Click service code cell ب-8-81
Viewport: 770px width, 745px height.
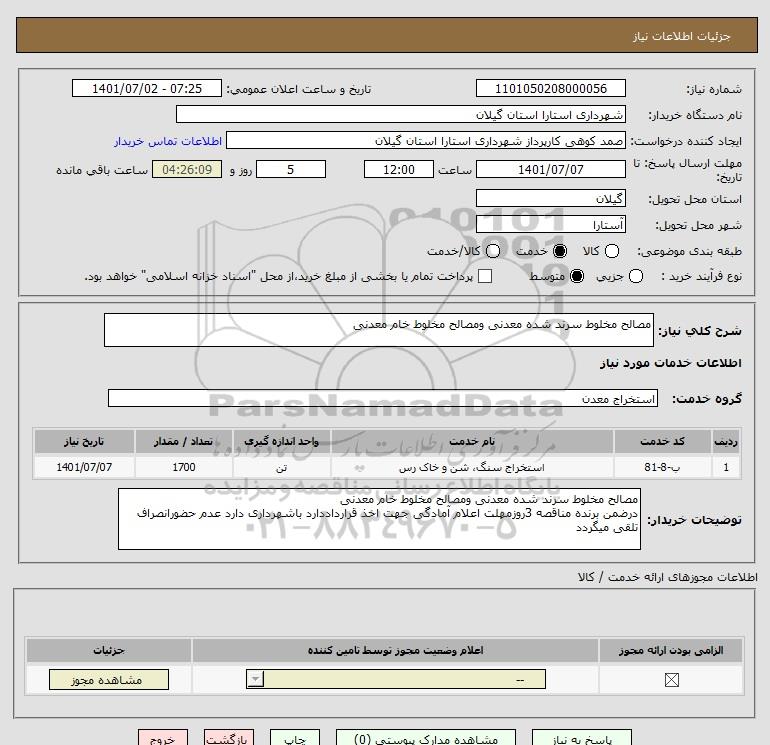click(x=662, y=467)
